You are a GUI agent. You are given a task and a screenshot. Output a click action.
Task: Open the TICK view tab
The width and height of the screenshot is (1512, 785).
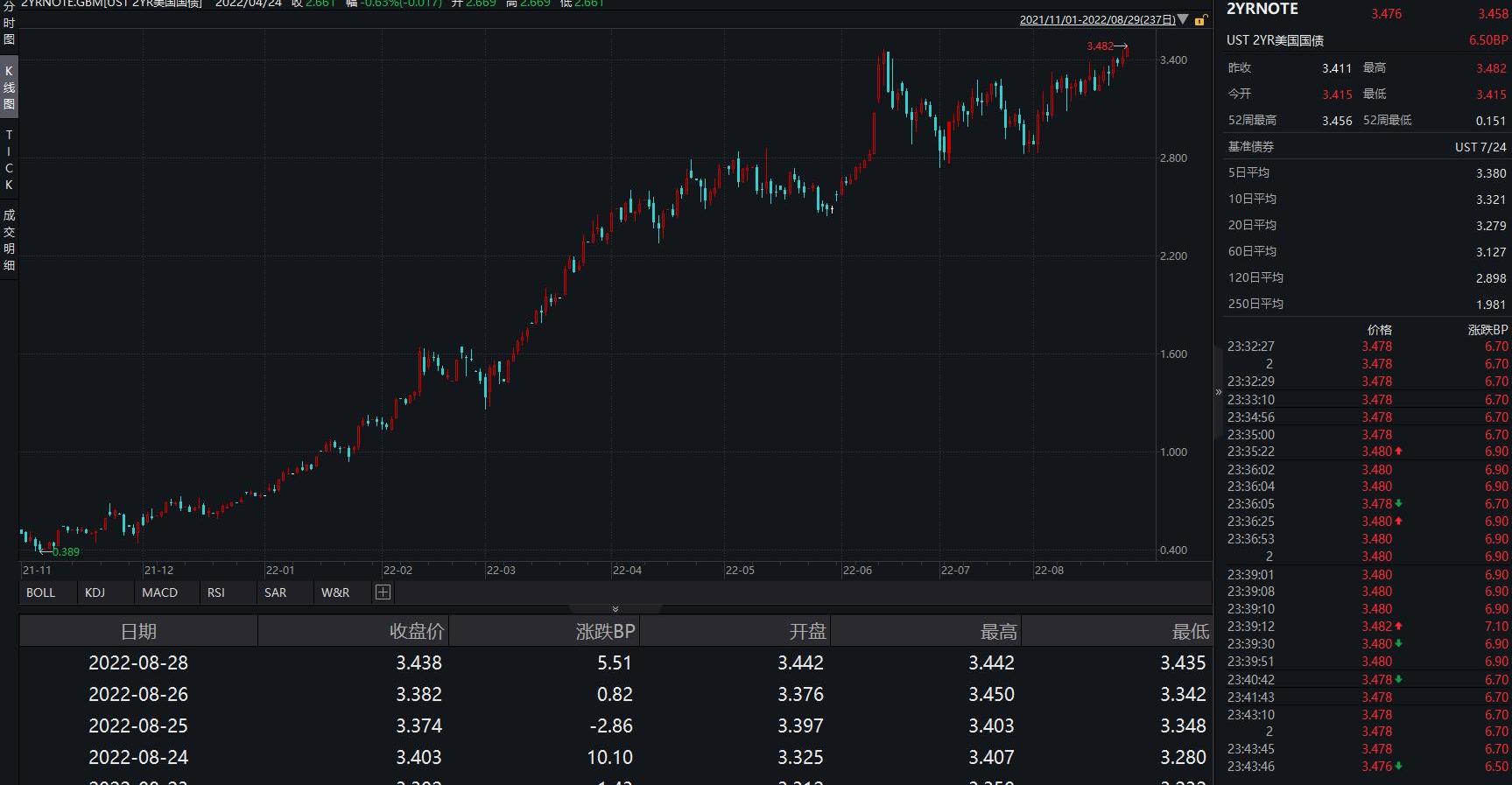click(9, 160)
